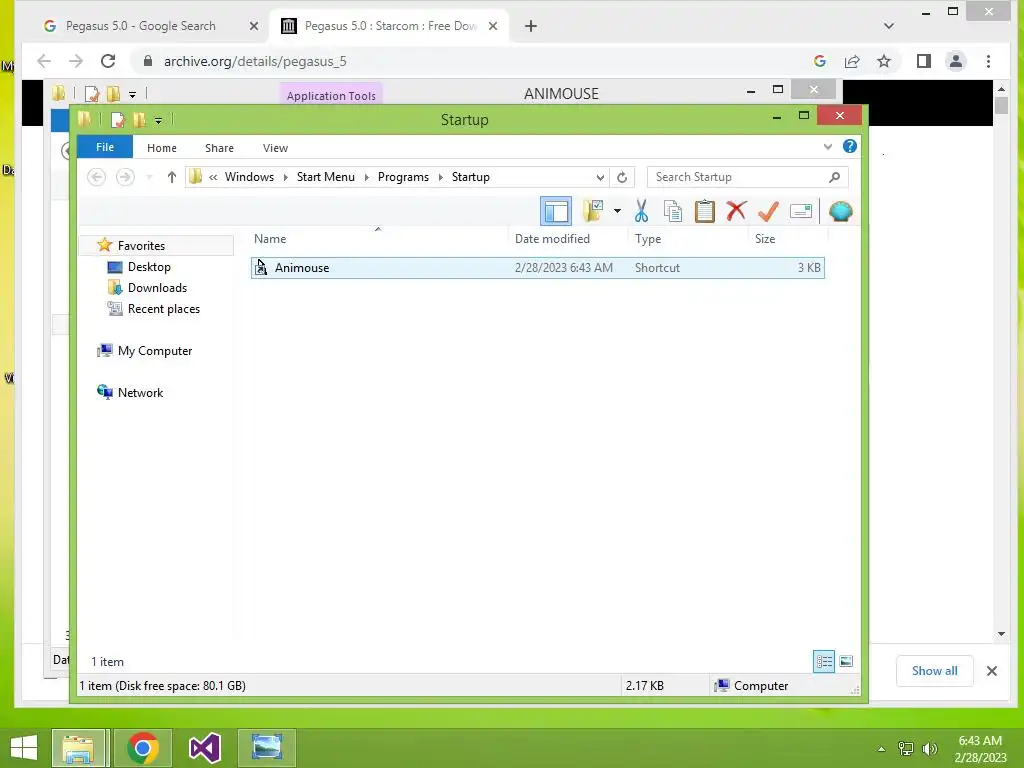Image resolution: width=1024 pixels, height=768 pixels.
Task: Click the envelope email icon in toolbar
Action: coord(801,211)
